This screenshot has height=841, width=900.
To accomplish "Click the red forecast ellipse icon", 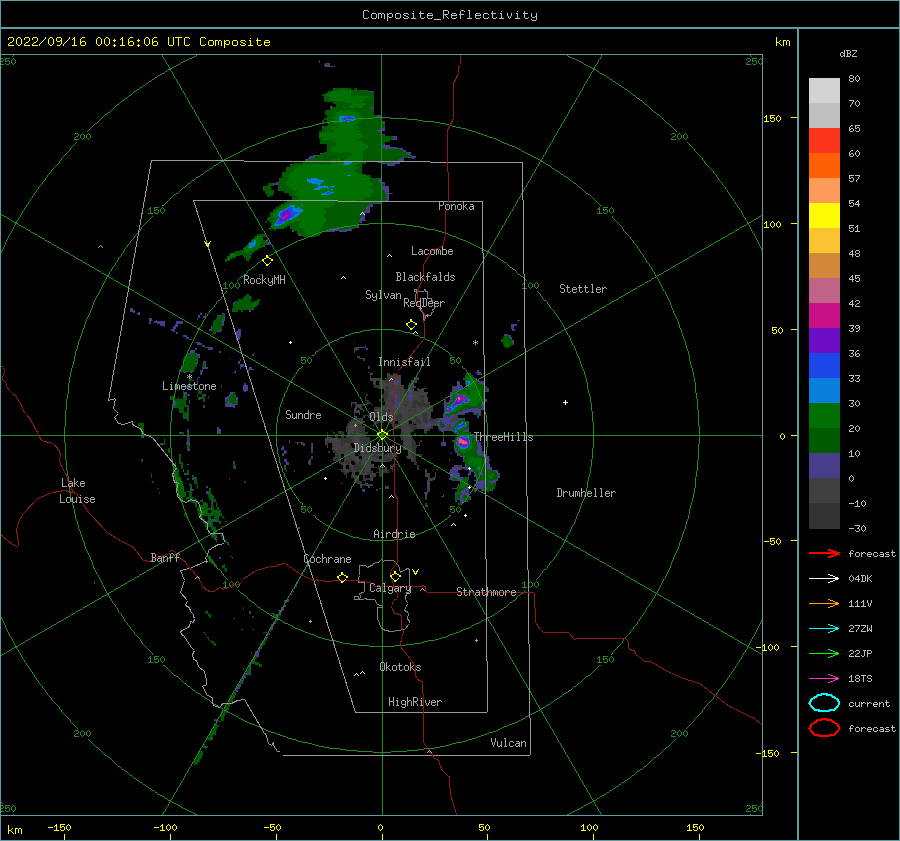I will pos(824,728).
